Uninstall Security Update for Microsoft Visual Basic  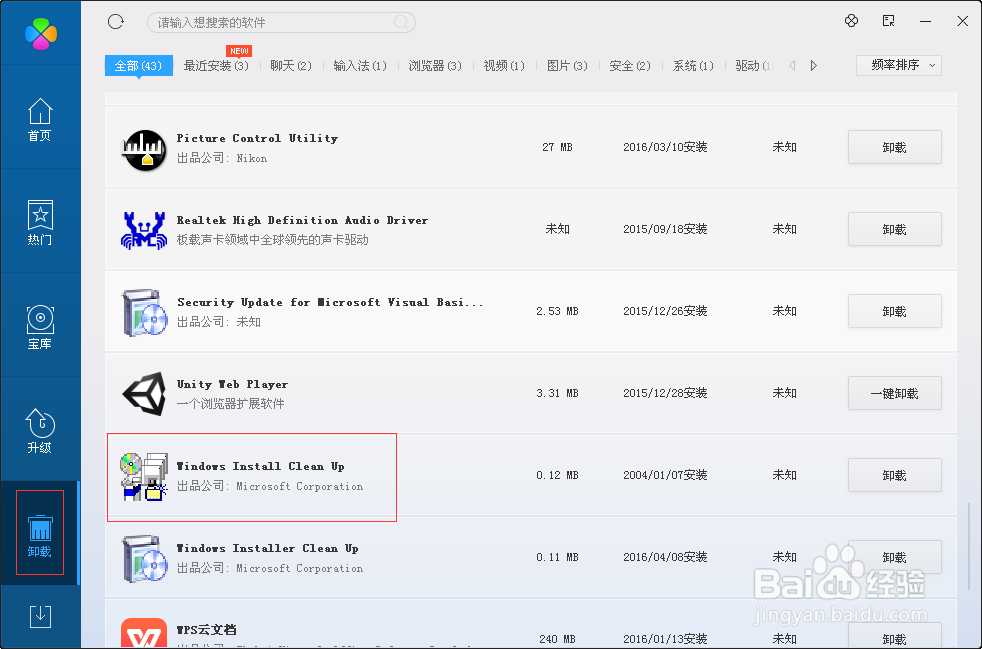[894, 311]
